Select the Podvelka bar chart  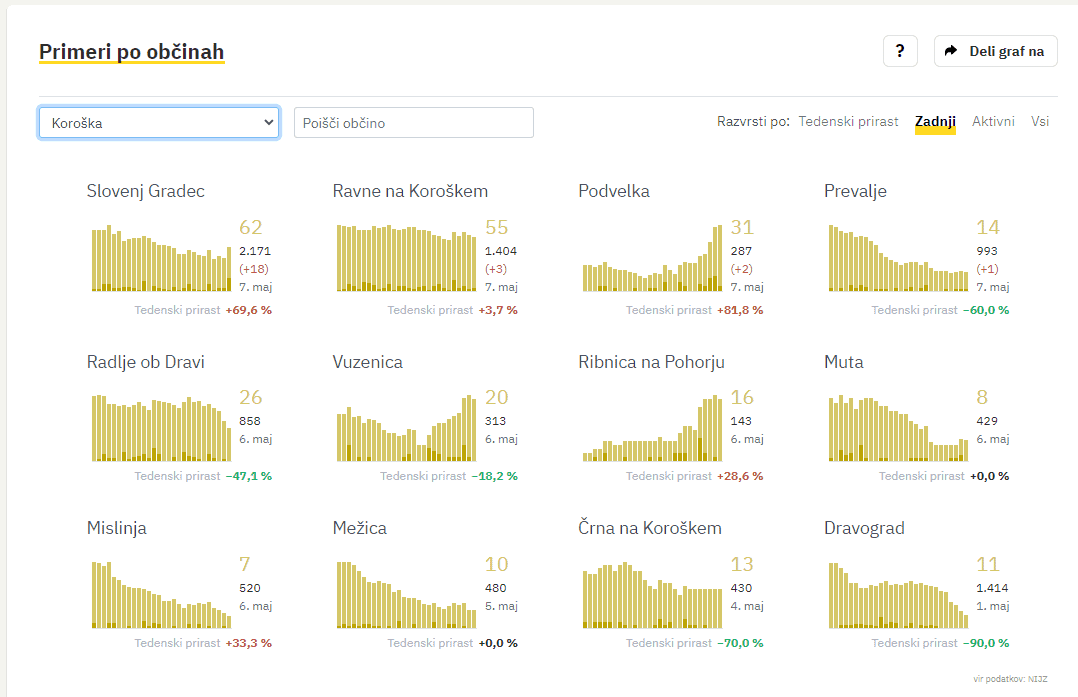(652, 260)
